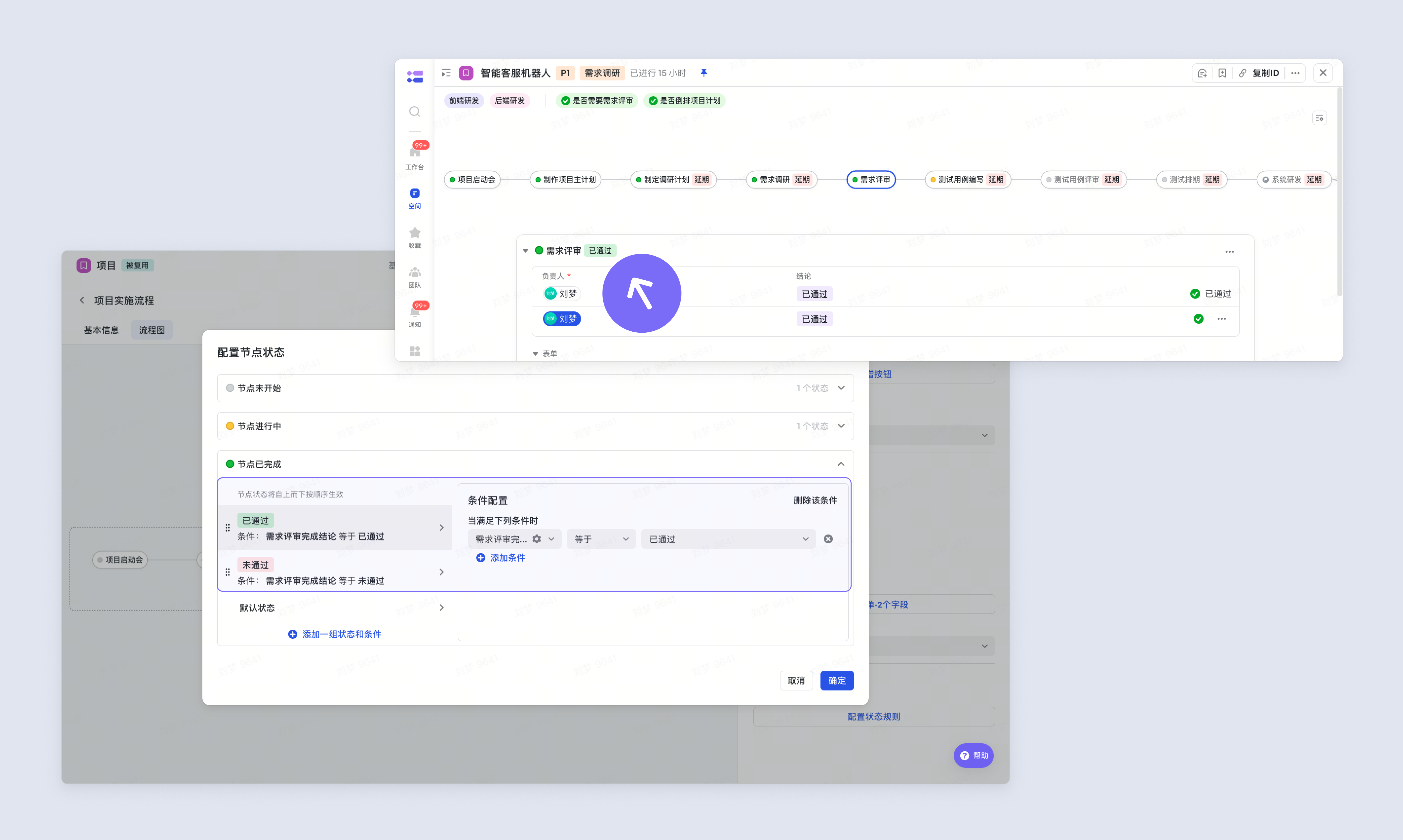The width and height of the screenshot is (1403, 840).
Task: Click 添加一组状态和条件 link
Action: pos(335,634)
